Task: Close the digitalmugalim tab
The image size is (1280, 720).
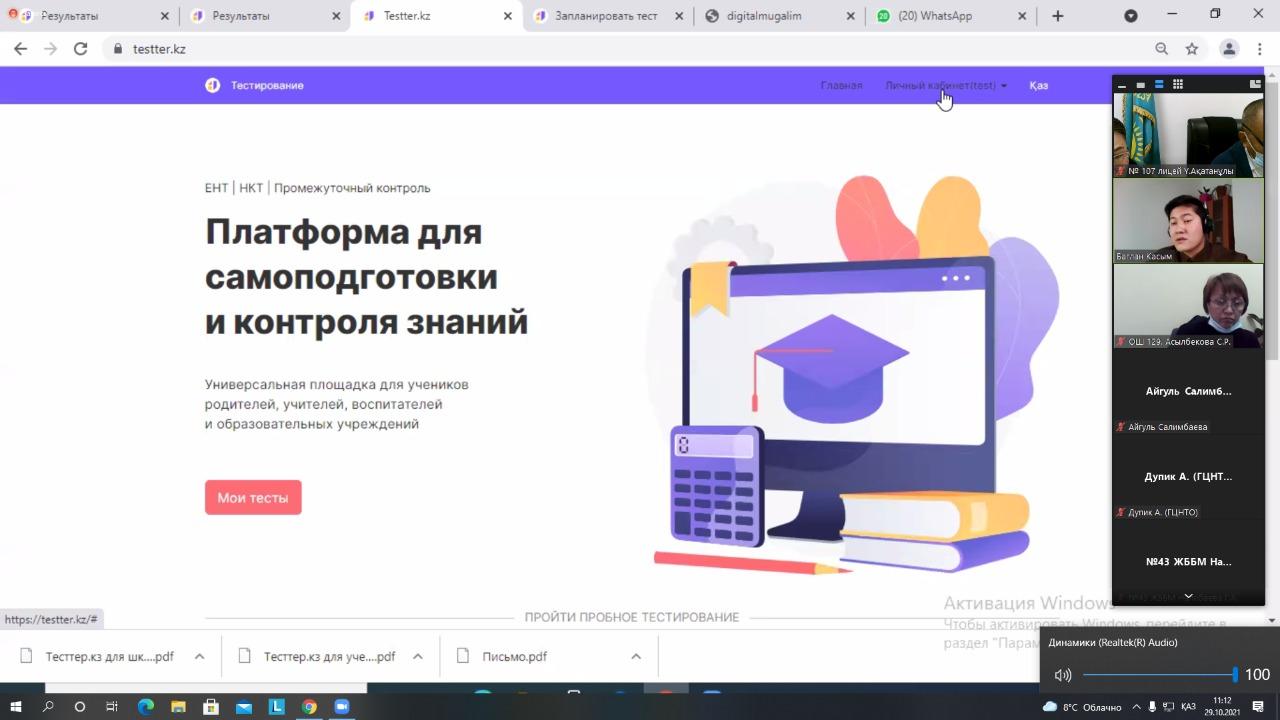Action: pos(851,16)
